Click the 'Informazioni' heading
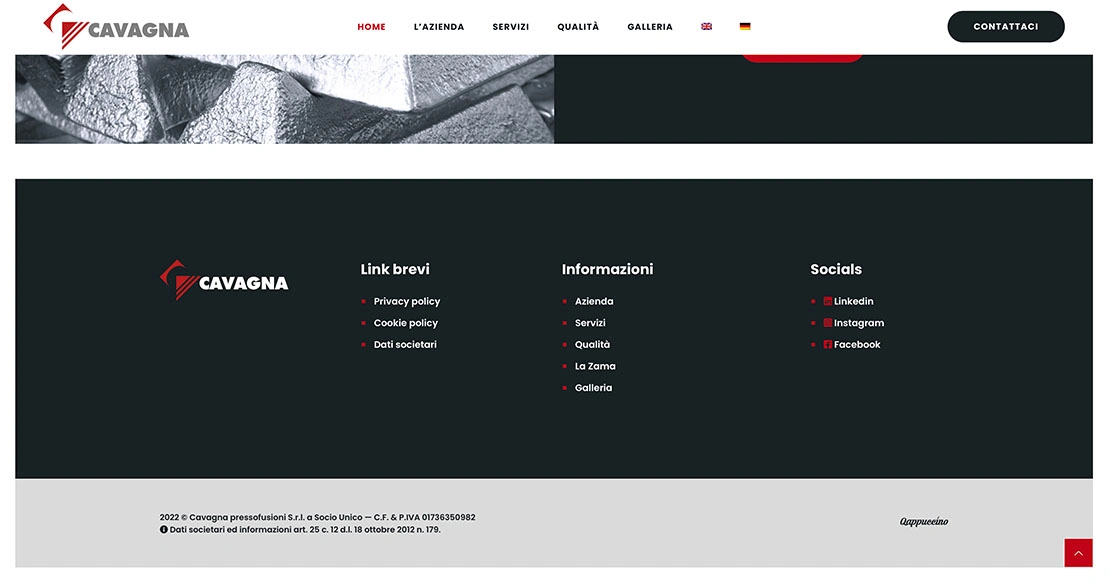Image resolution: width=1110 pixels, height=583 pixels. tap(607, 269)
